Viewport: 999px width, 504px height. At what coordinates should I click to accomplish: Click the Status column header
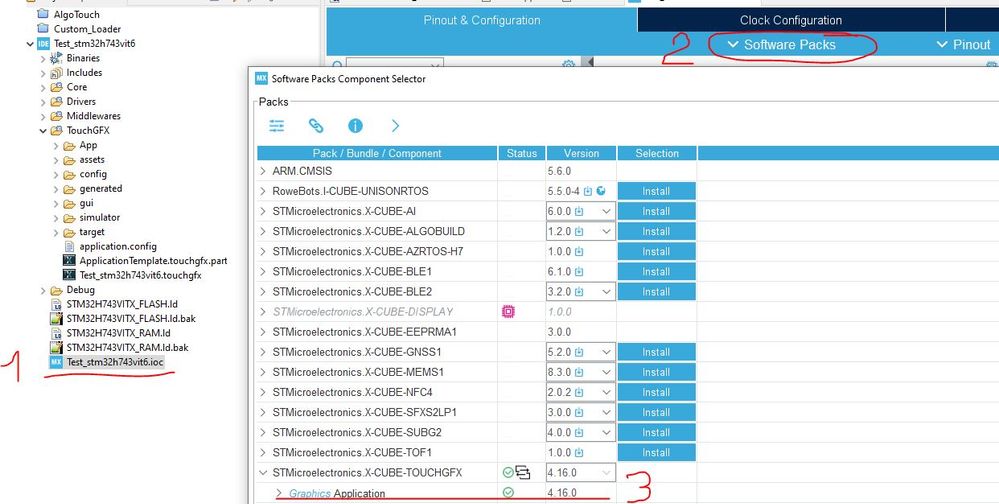(x=522, y=153)
